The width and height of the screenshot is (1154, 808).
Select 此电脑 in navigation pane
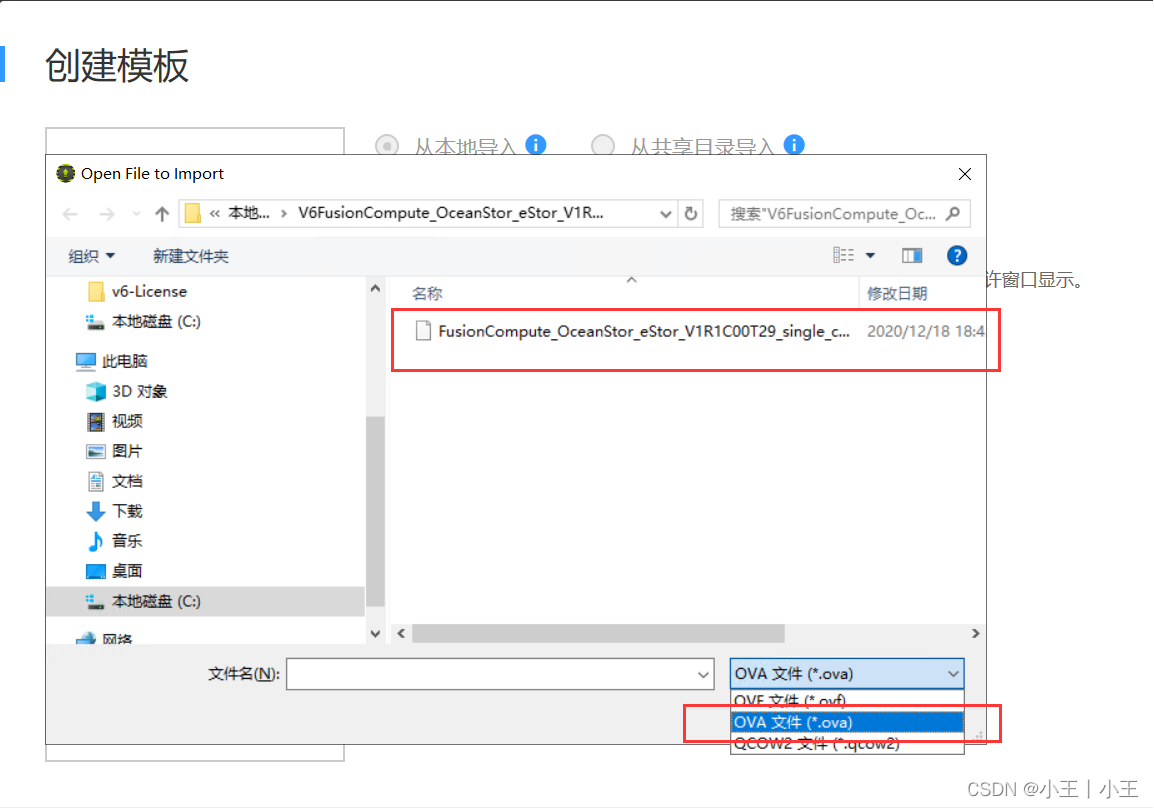[x=112, y=361]
